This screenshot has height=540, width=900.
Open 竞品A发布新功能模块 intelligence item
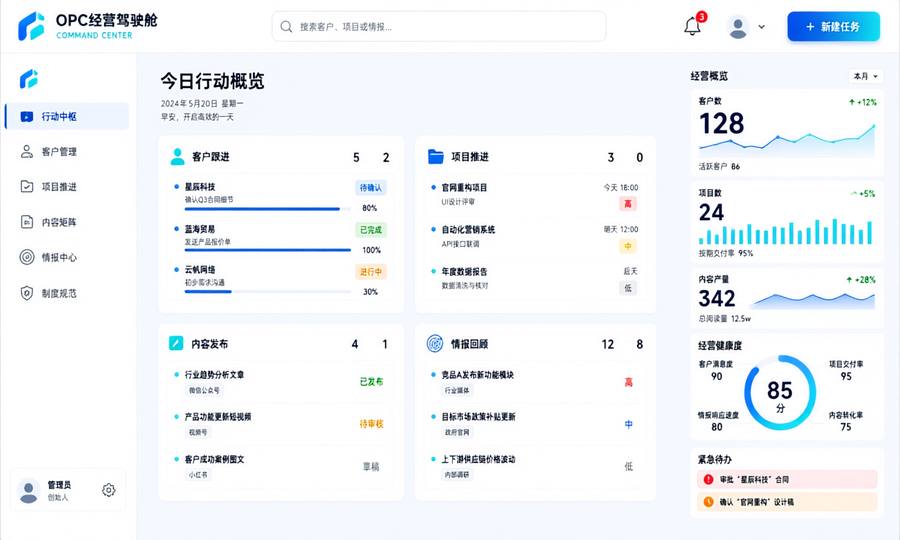(x=537, y=382)
